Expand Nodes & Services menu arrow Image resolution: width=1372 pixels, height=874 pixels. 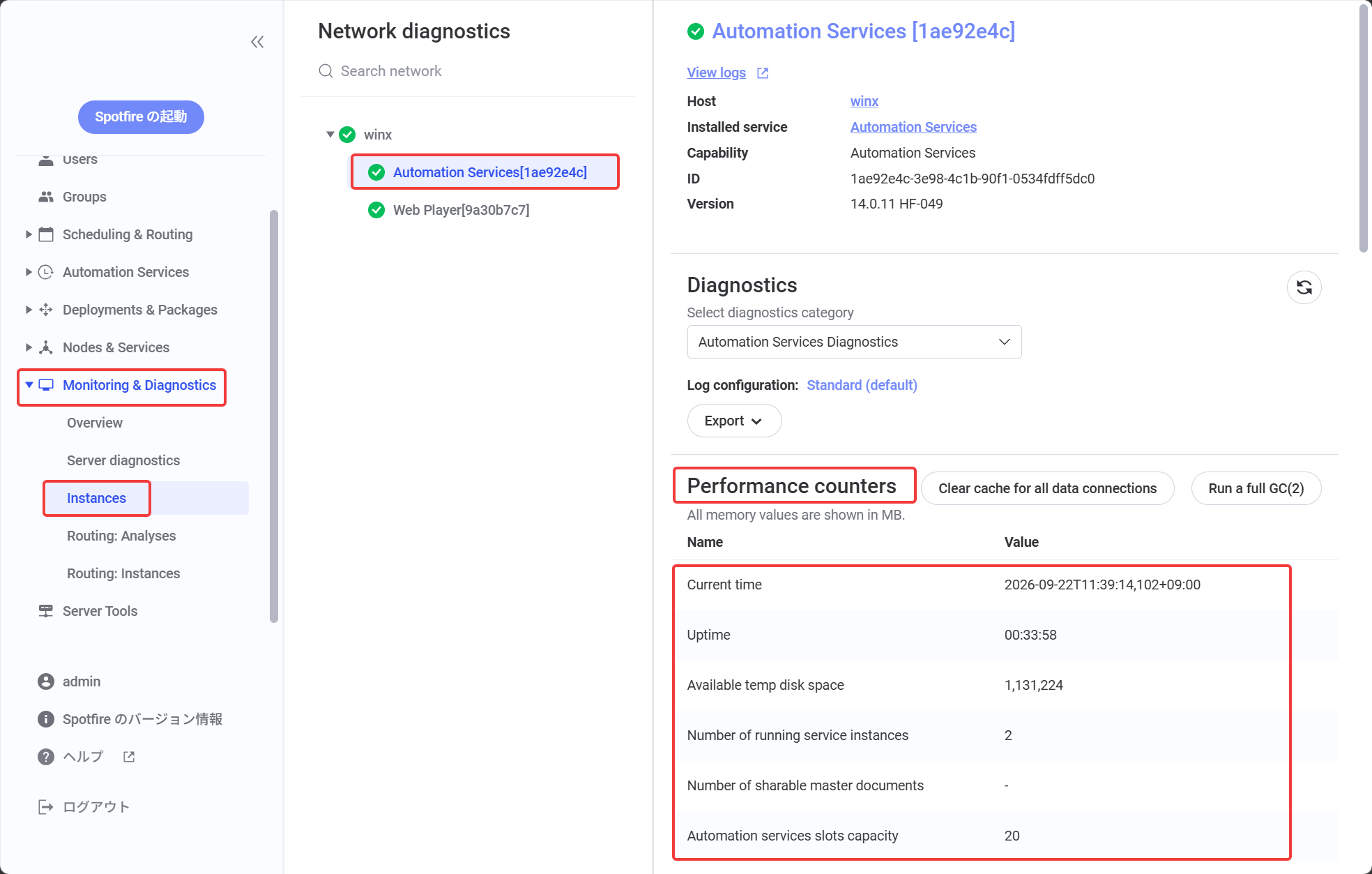29,347
